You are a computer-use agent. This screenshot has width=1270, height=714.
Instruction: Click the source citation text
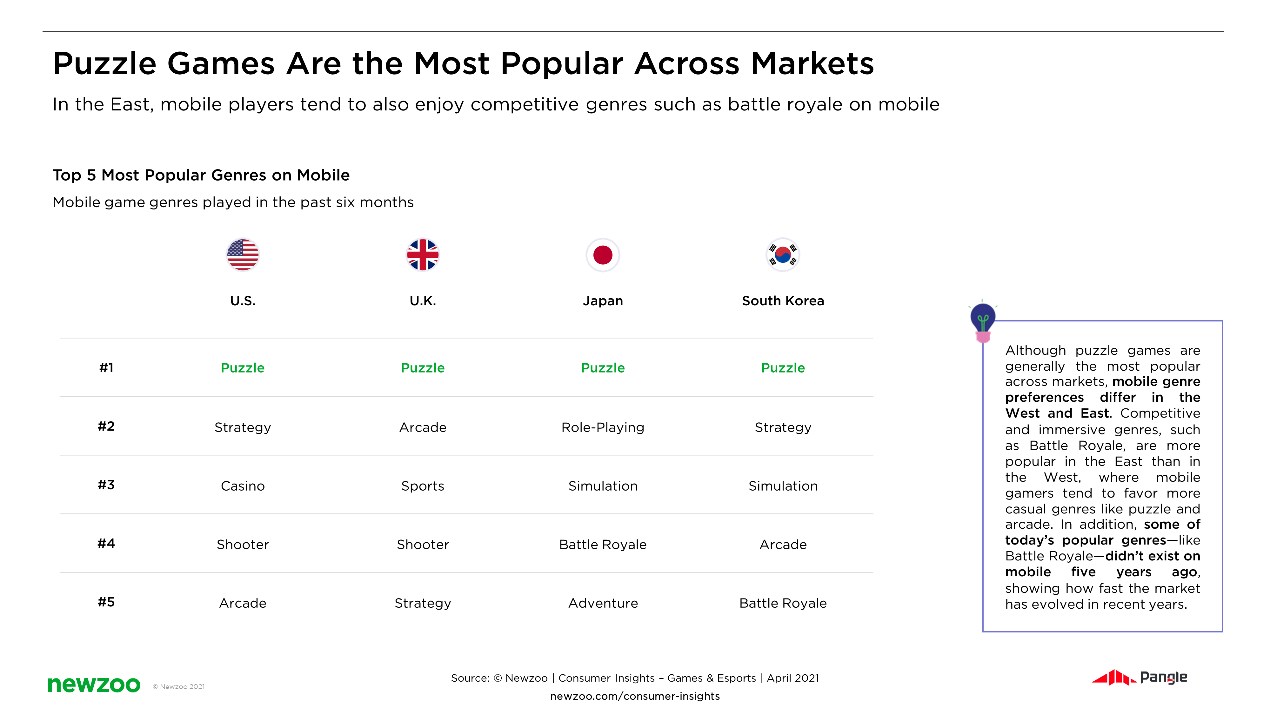pyautogui.click(x=635, y=678)
